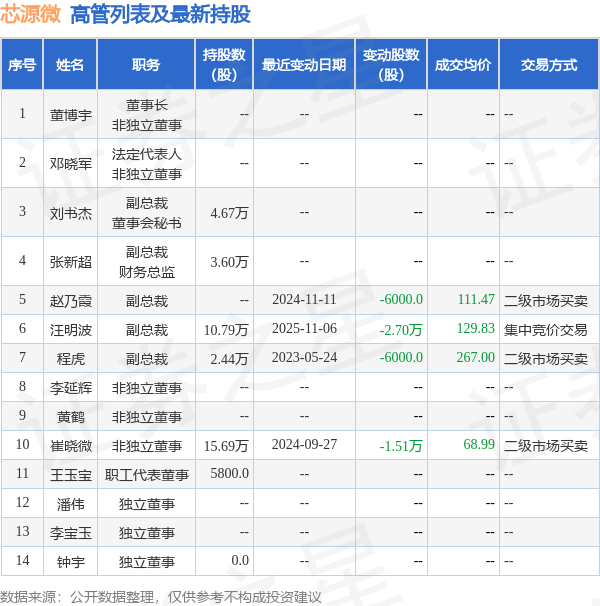This screenshot has width=600, height=606.
Task: Click the name 李延辉
Action: 71,388
